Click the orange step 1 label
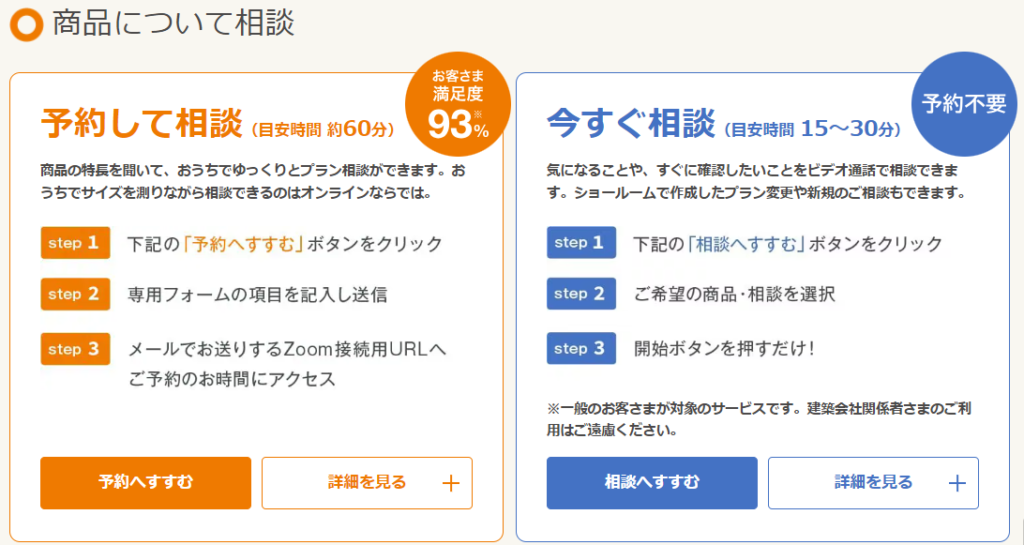This screenshot has width=1024, height=545. pos(76,243)
